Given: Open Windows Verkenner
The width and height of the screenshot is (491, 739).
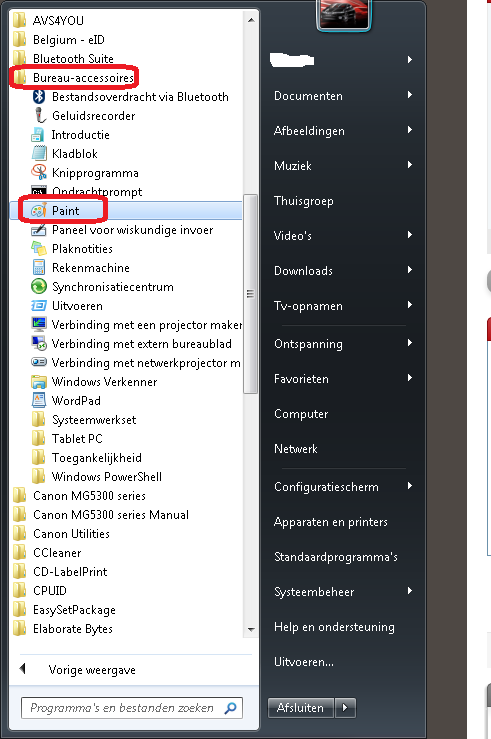Looking at the screenshot, I should 104,382.
